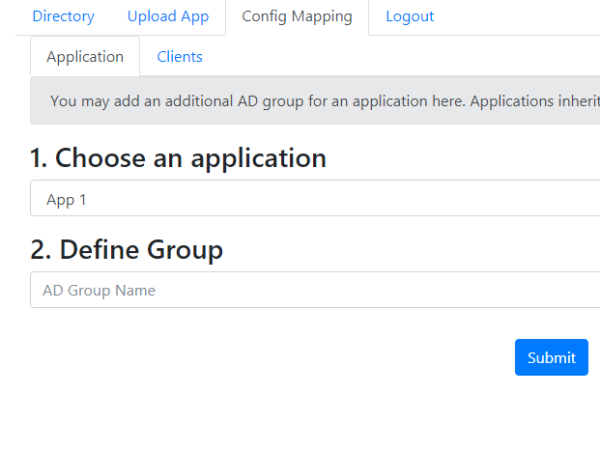Submit the AD group mapping form

(x=551, y=357)
